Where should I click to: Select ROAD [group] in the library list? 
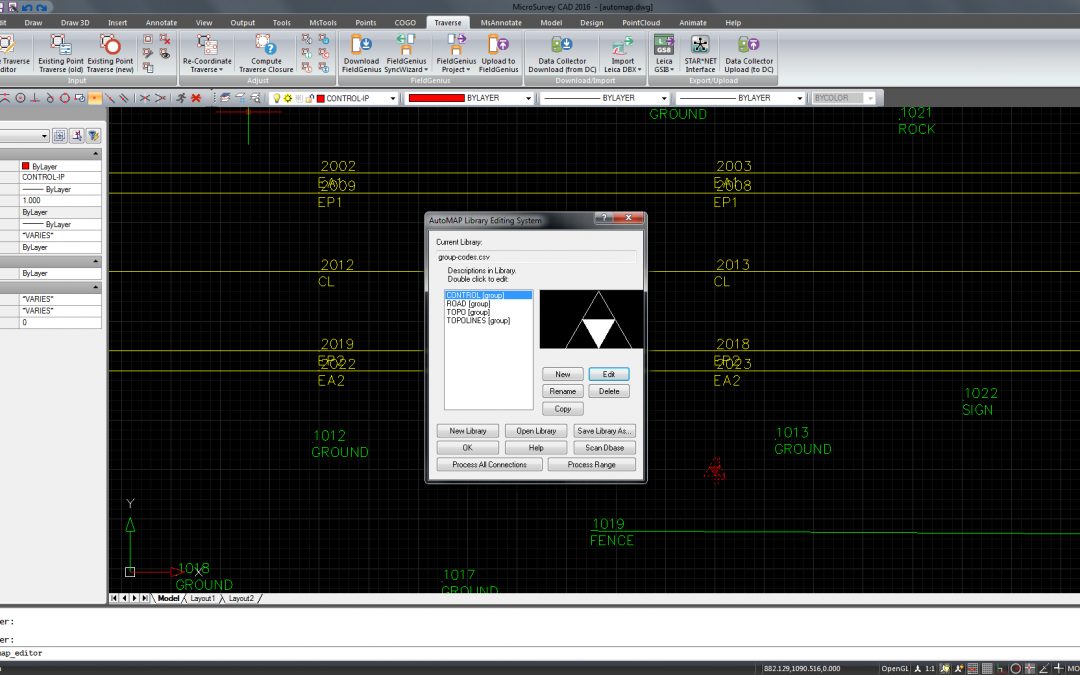[468, 304]
